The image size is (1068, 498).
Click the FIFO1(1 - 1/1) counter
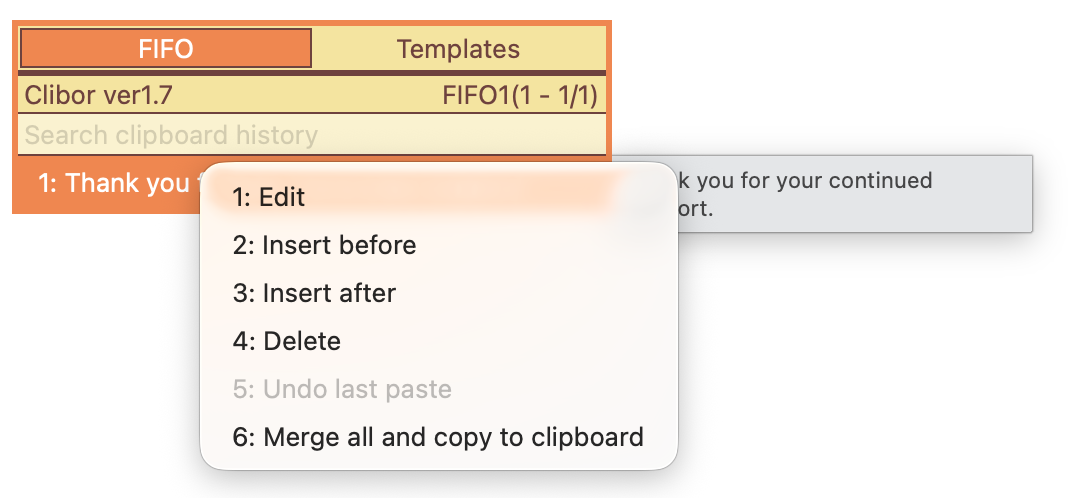pos(520,95)
